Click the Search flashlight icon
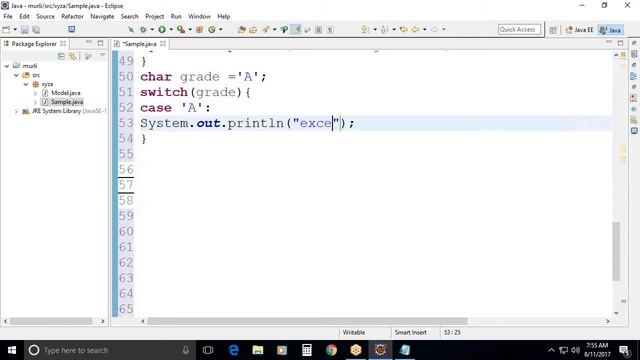 click(x=266, y=29)
